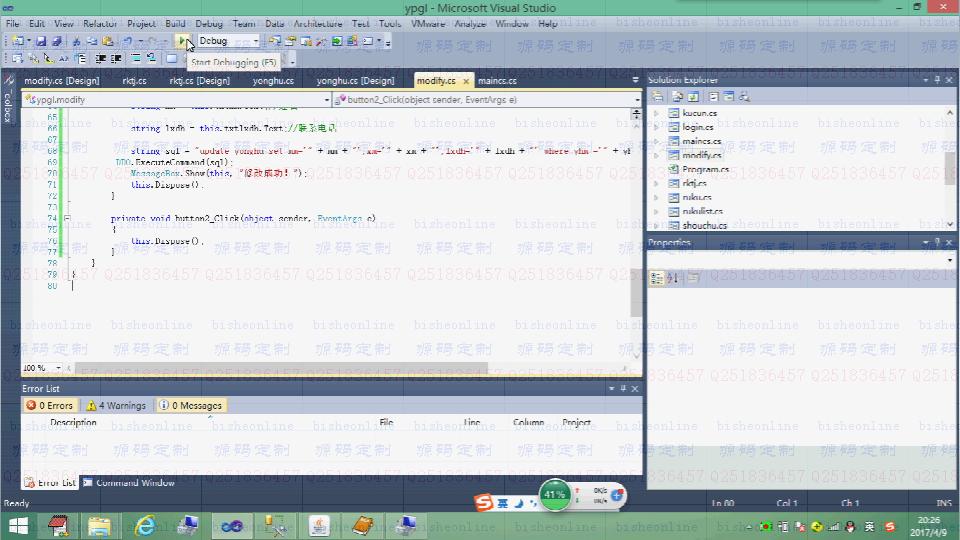The height and width of the screenshot is (540, 960).
Task: Toggle the 0 Messages filter
Action: 190,405
